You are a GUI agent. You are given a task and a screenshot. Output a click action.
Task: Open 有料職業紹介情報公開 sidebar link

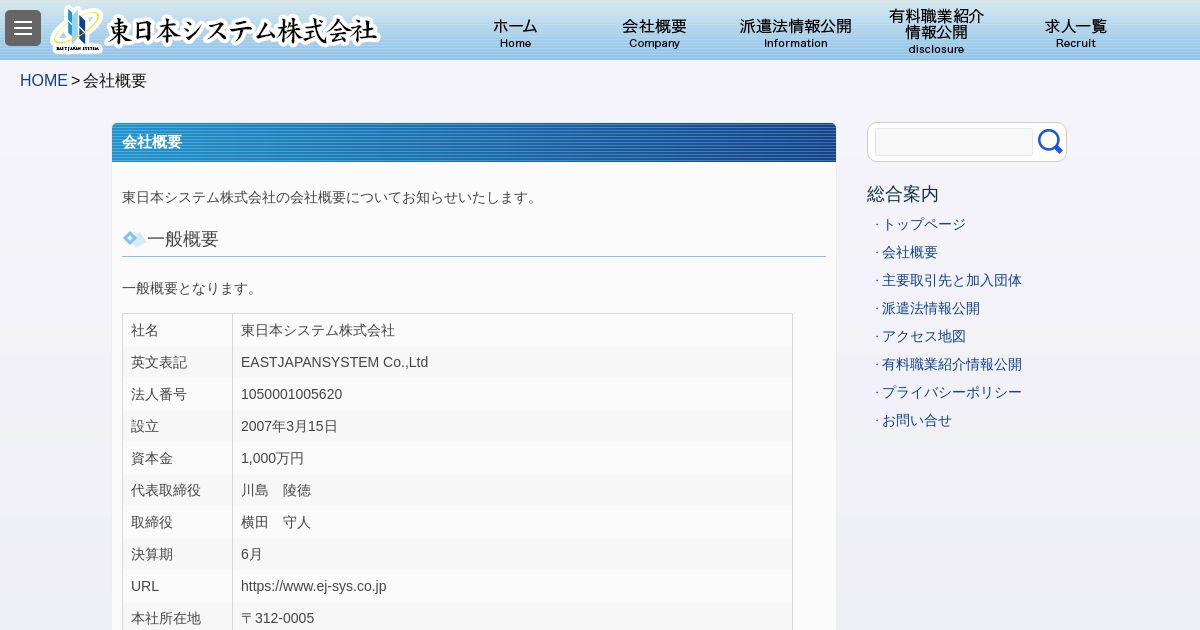tap(952, 364)
